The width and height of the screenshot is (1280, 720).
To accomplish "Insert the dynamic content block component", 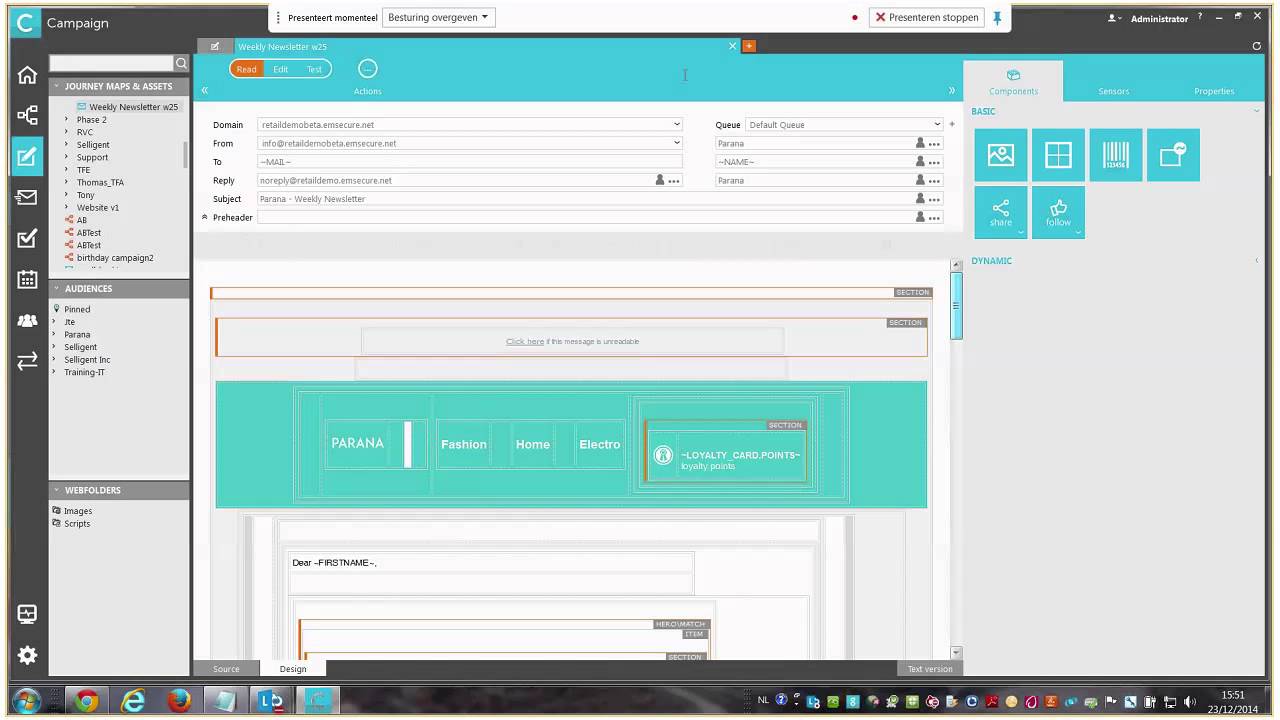I will click(1173, 155).
